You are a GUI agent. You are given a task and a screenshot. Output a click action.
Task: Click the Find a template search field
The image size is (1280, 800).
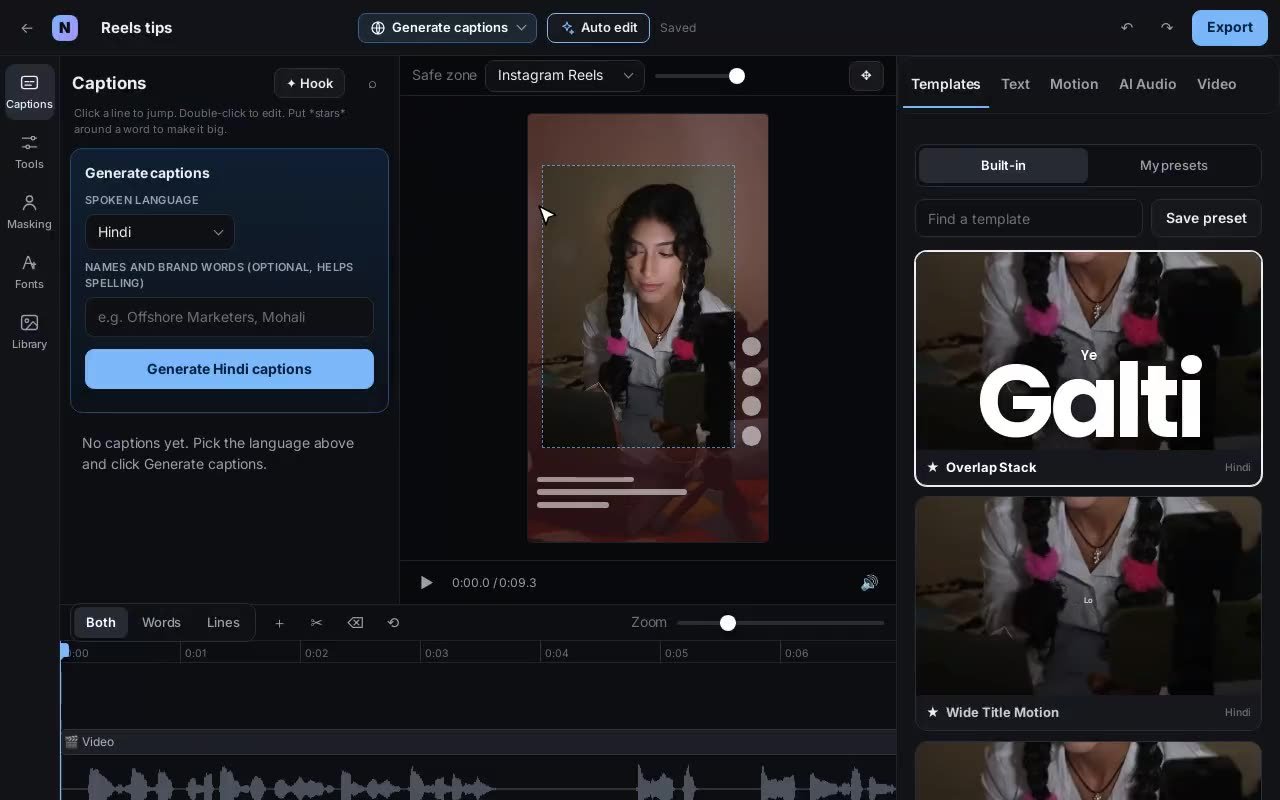pyautogui.click(x=1028, y=218)
